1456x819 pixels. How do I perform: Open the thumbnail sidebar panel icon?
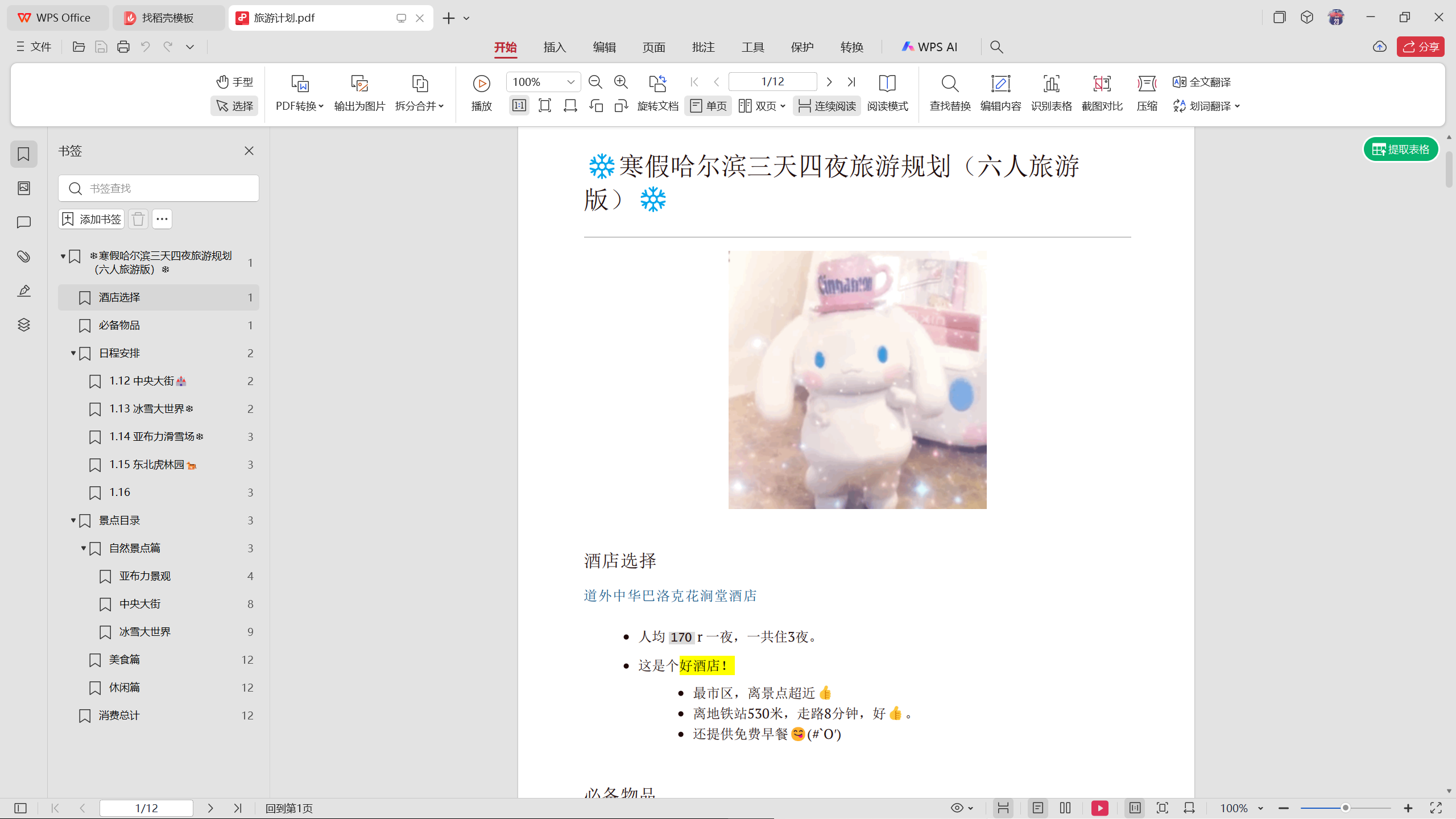coord(23,188)
